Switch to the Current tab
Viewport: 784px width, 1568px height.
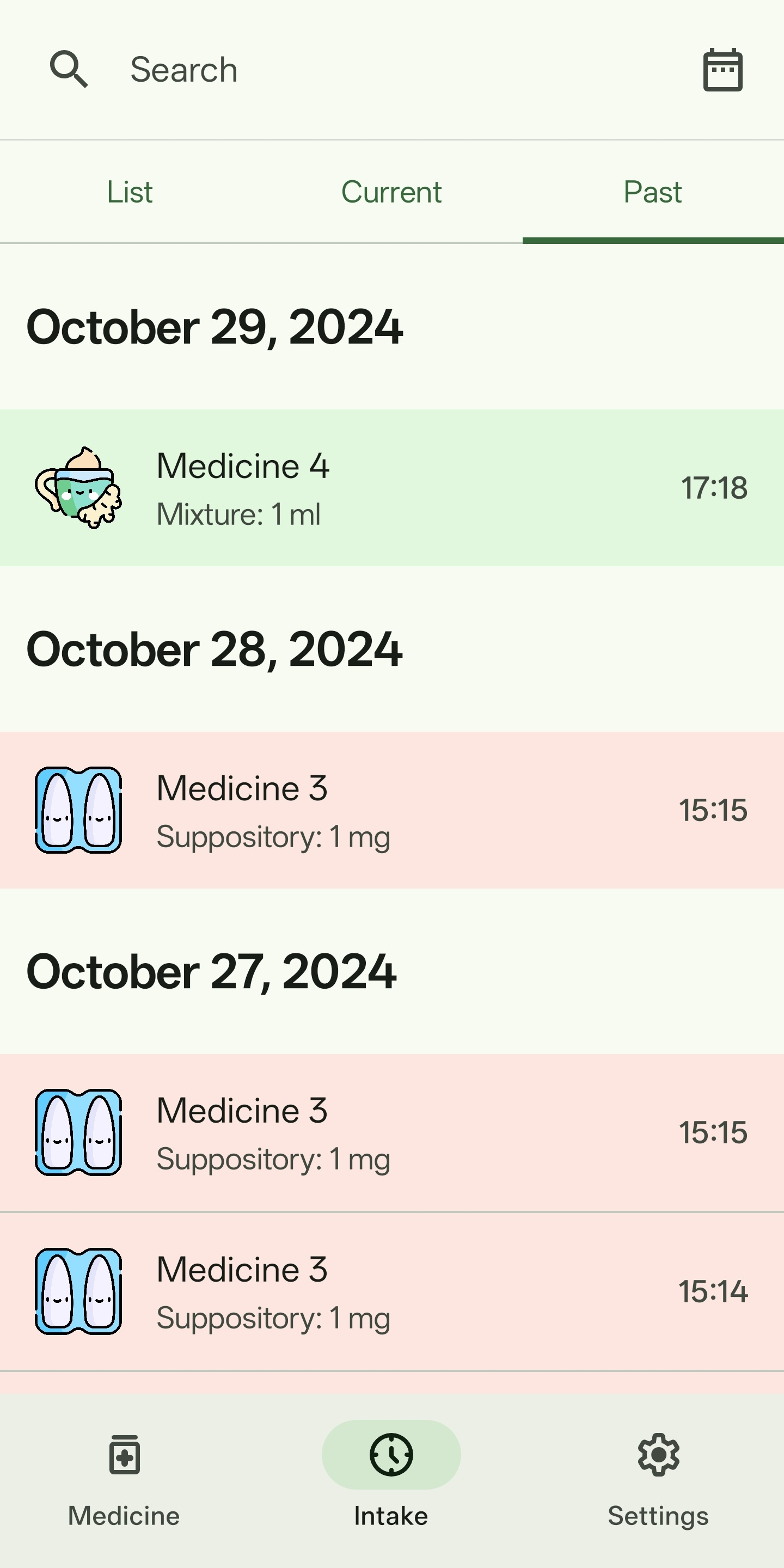(391, 192)
